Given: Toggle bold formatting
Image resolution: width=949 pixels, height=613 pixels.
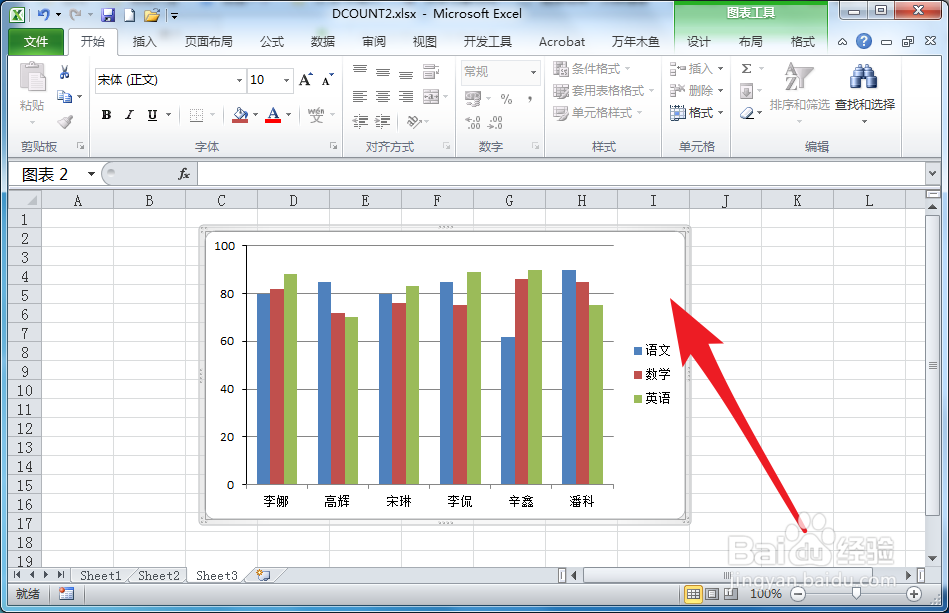Looking at the screenshot, I should 107,114.
